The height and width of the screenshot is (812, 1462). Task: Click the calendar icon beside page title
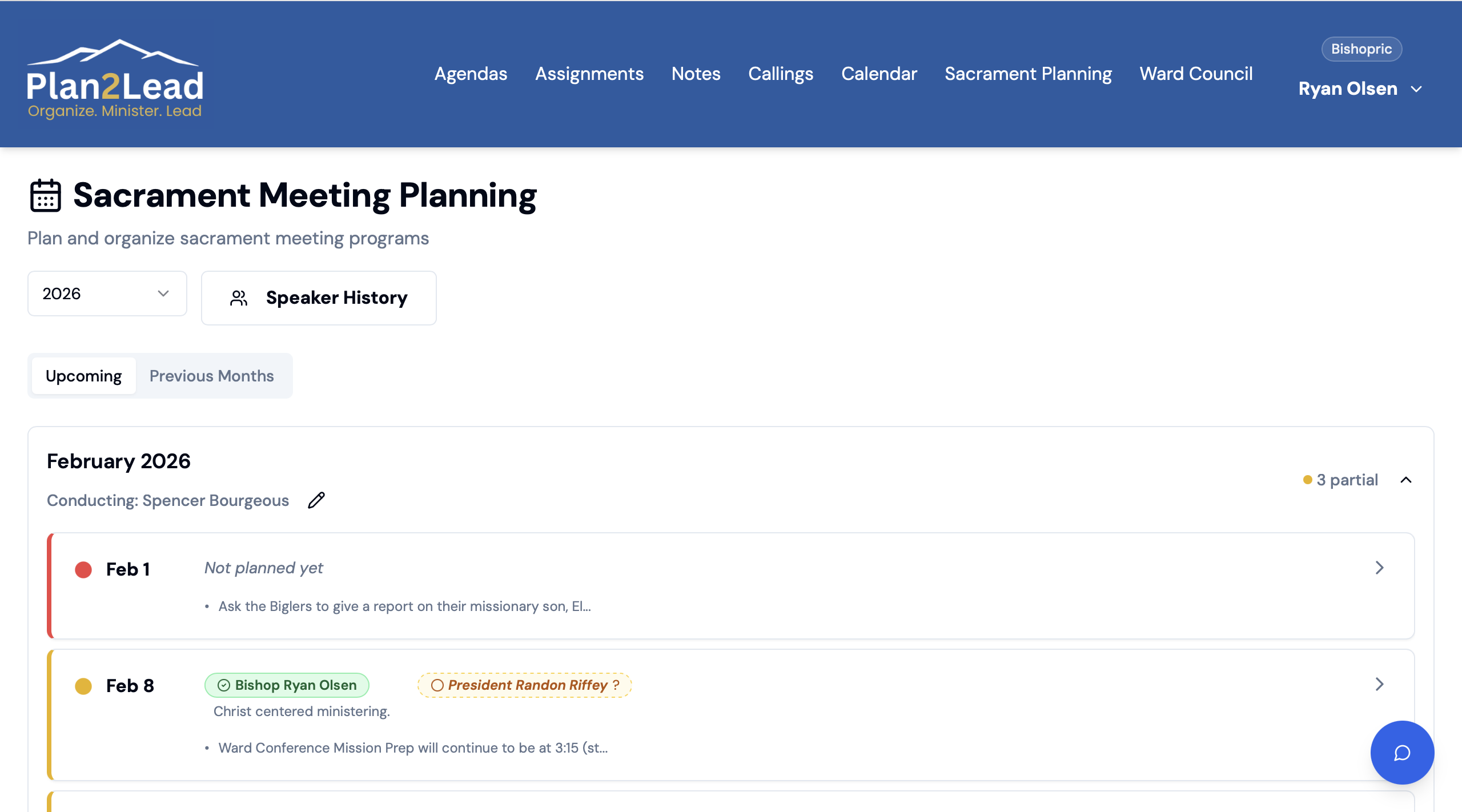click(45, 195)
